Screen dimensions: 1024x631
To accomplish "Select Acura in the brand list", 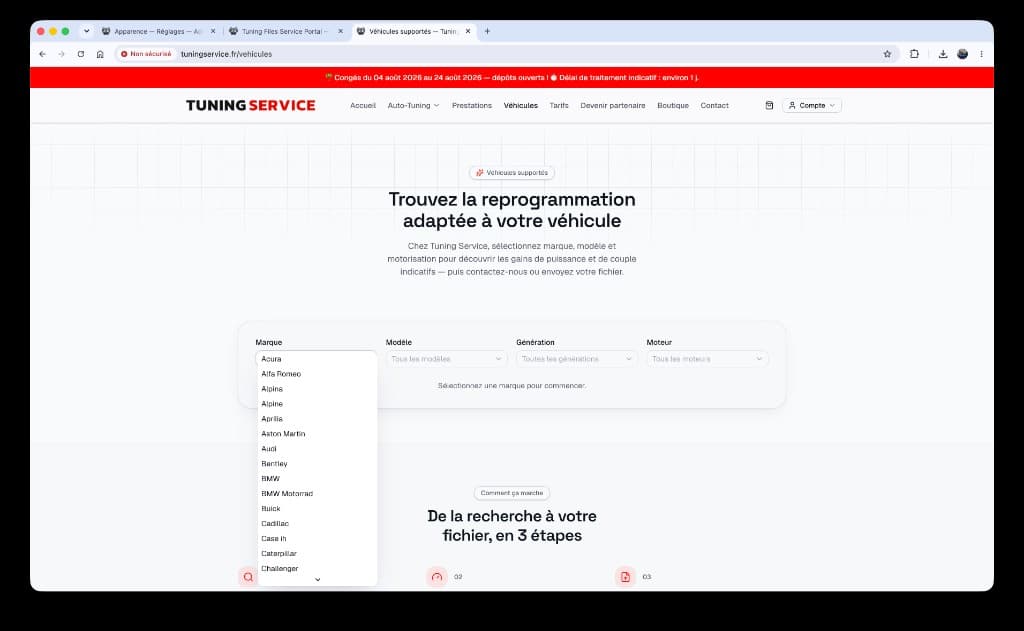I will coord(317,359).
